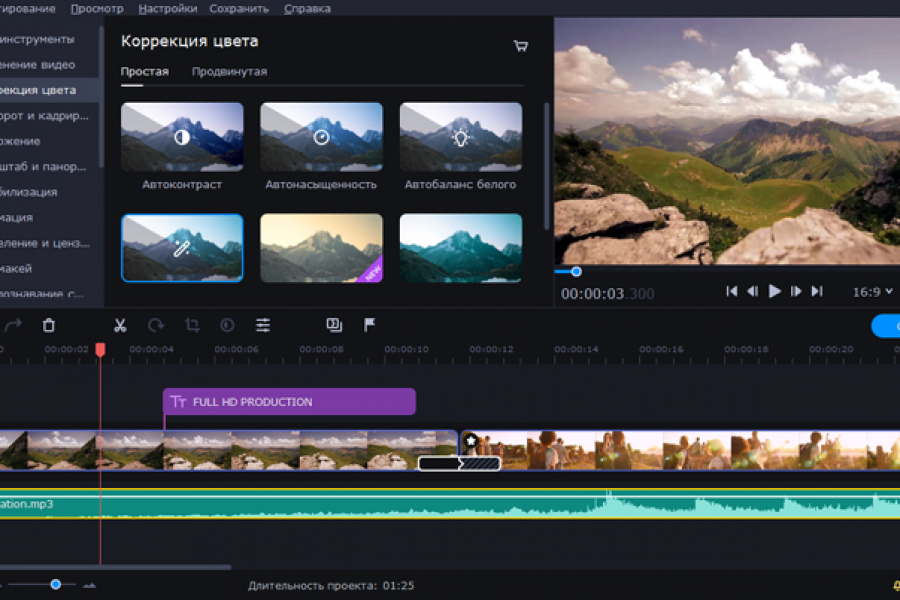Viewport: 900px width, 600px height.
Task: Expand the 16:9 aspect ratio dropdown
Action: click(x=873, y=292)
